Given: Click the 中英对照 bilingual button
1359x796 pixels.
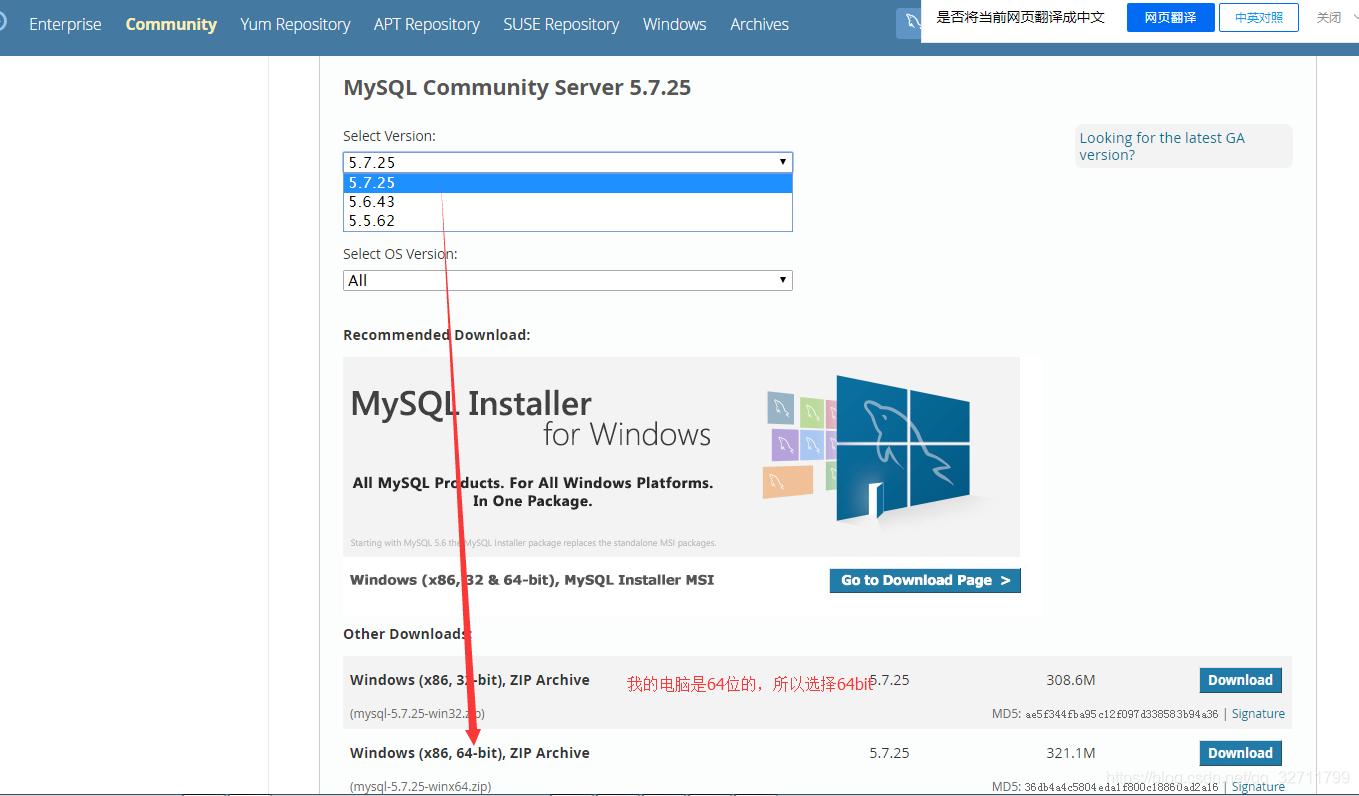Looking at the screenshot, I should tap(1259, 17).
